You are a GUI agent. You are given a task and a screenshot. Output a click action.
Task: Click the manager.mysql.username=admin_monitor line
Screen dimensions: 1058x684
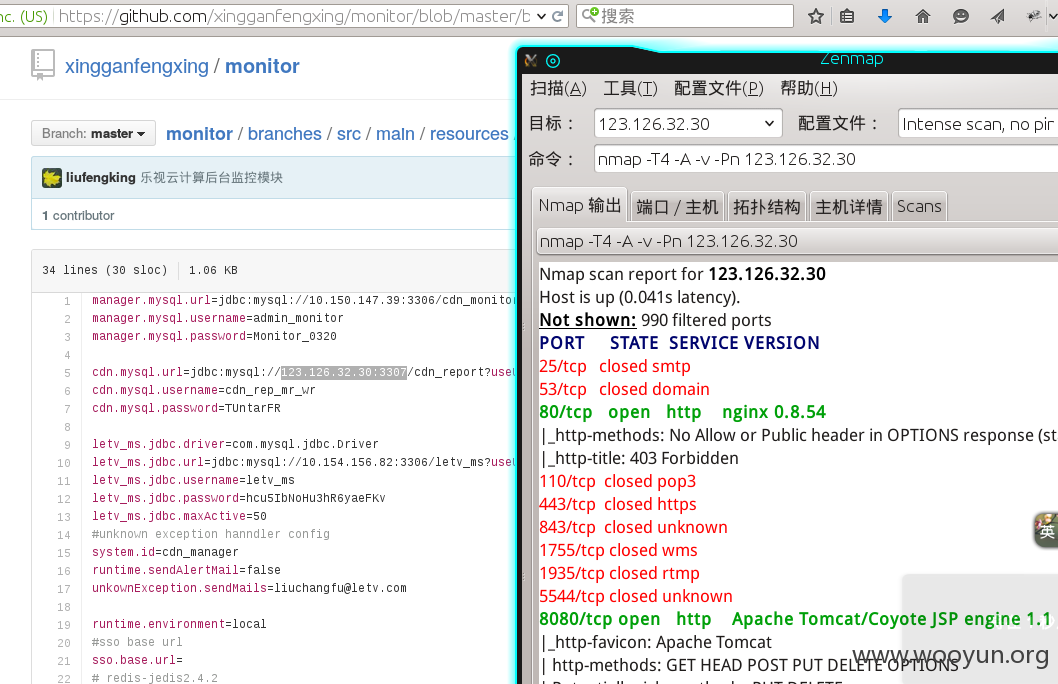click(x=217, y=318)
